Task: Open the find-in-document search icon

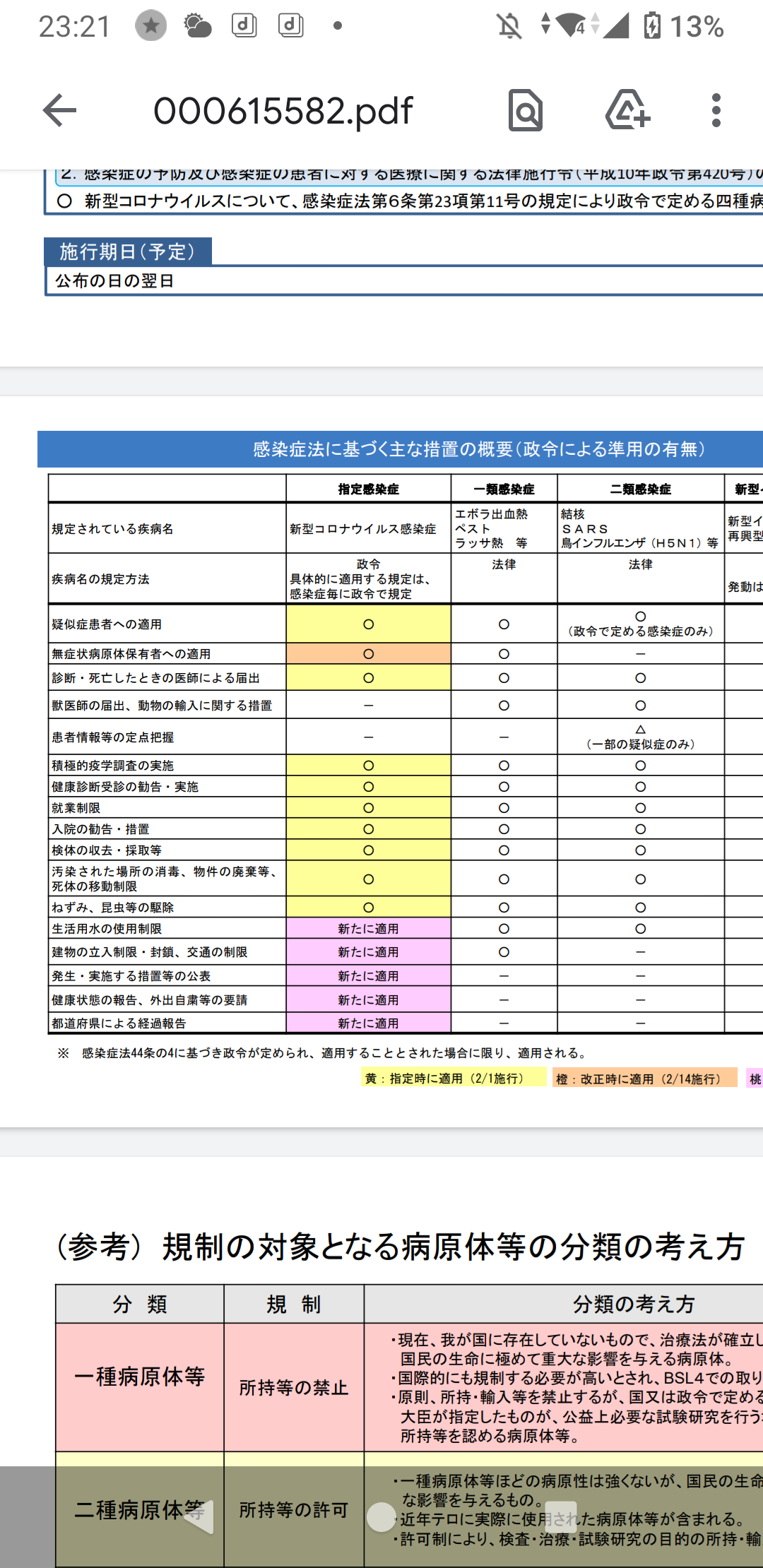Action: tap(525, 110)
